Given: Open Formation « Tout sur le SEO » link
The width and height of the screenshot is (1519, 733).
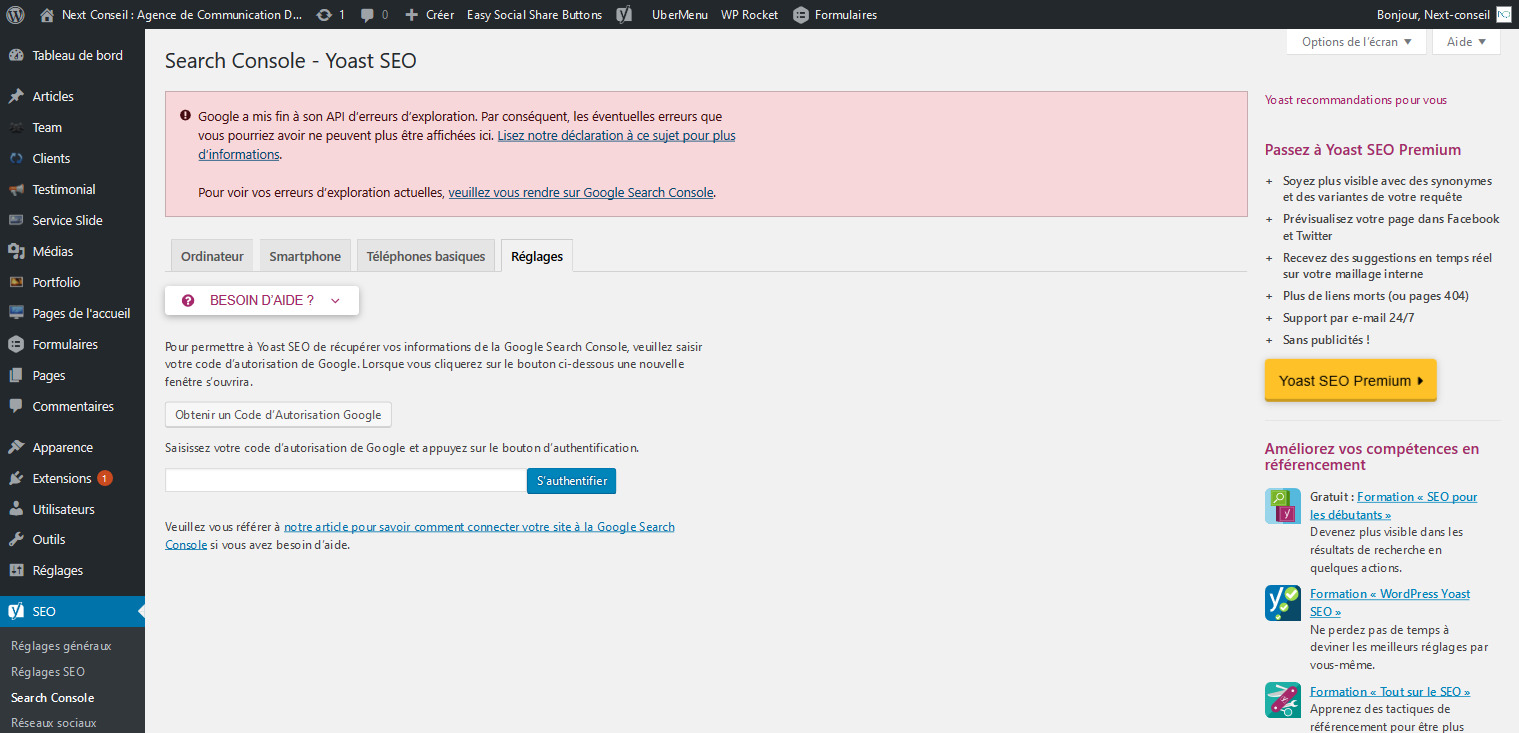Looking at the screenshot, I should point(1390,691).
